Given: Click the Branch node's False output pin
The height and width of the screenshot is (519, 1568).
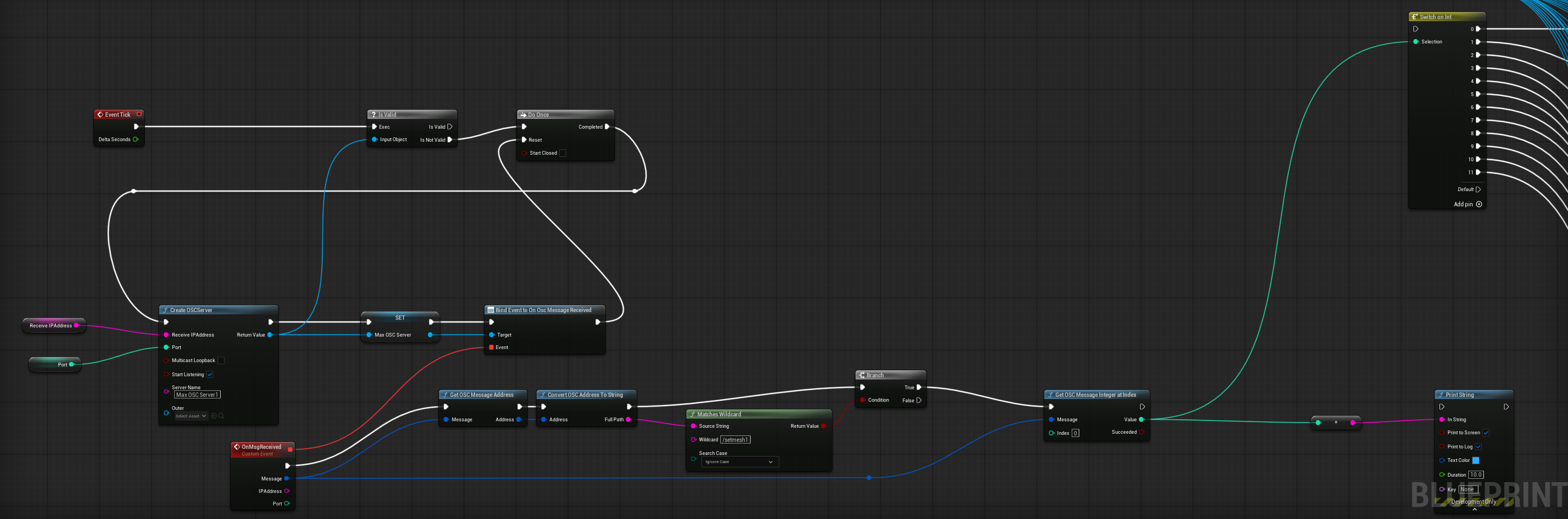Looking at the screenshot, I should click(x=919, y=400).
